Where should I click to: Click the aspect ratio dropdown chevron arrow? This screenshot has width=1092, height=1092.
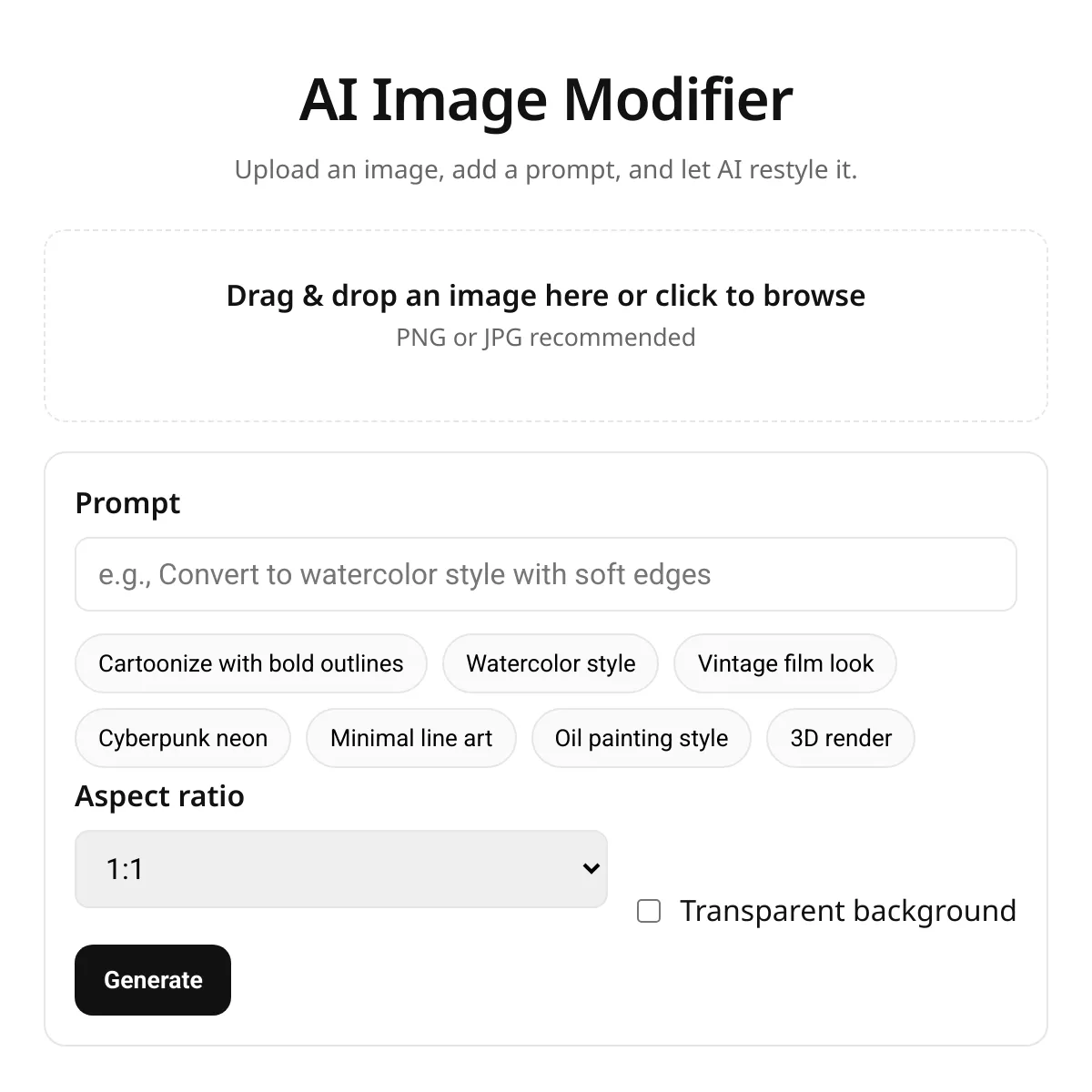[x=591, y=869]
